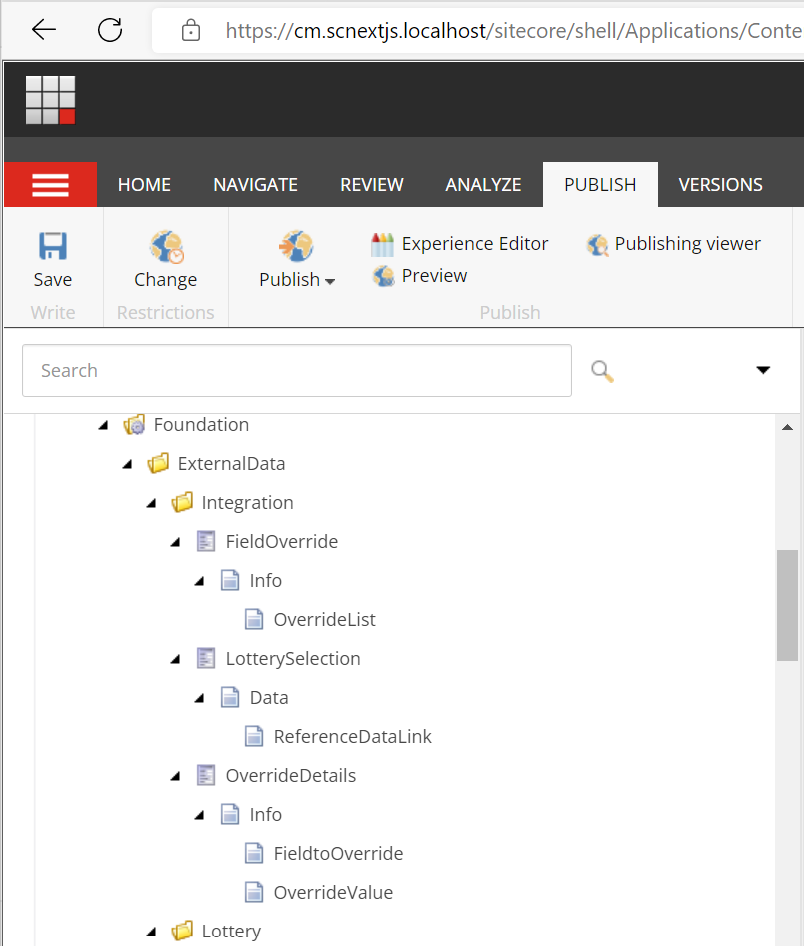Switch to the REVIEW ribbon tab
804x946 pixels.
(372, 185)
